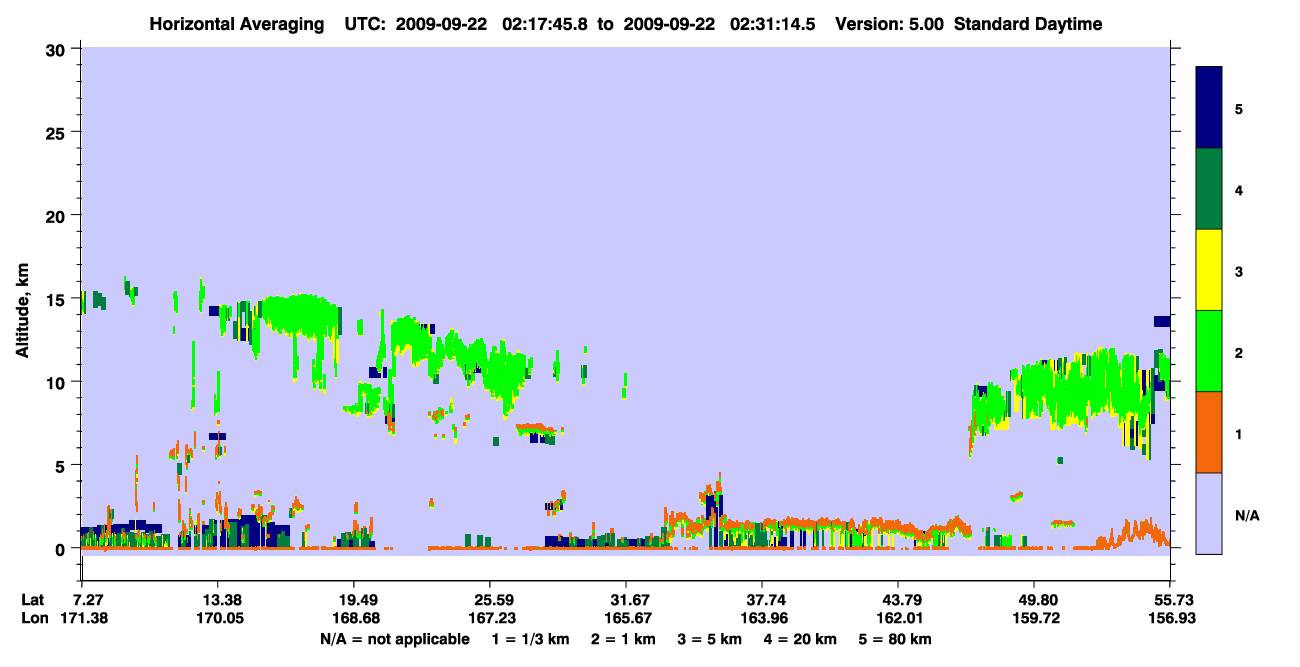1300x667 pixels.
Task: Click longitude value 159.72
Action: 1034,619
